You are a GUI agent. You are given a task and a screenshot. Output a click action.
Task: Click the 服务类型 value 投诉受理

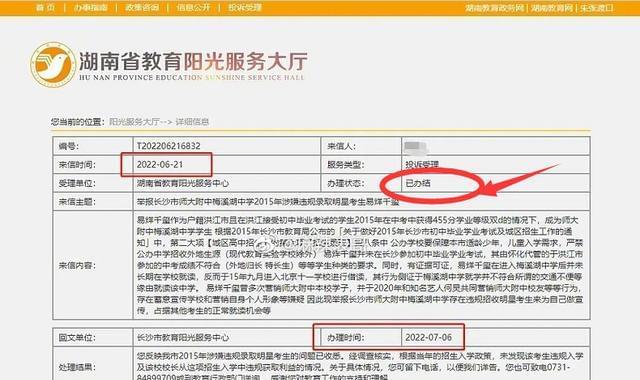(422, 164)
